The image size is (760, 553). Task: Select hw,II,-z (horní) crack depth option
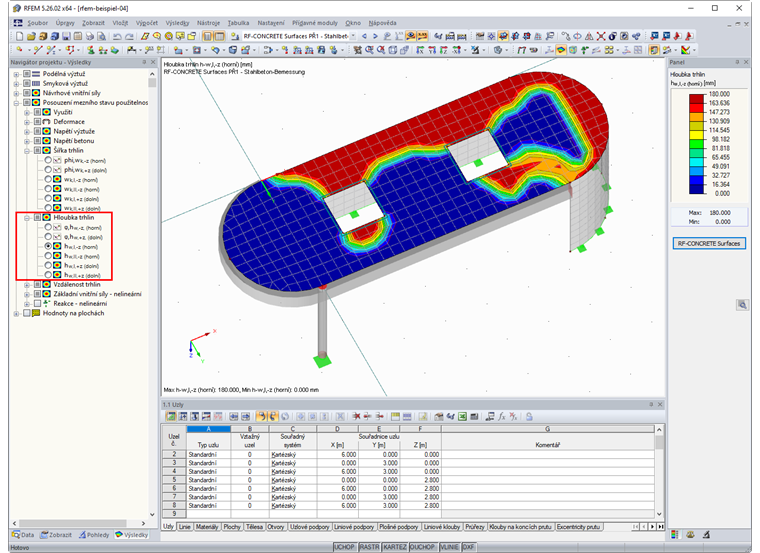pos(48,256)
